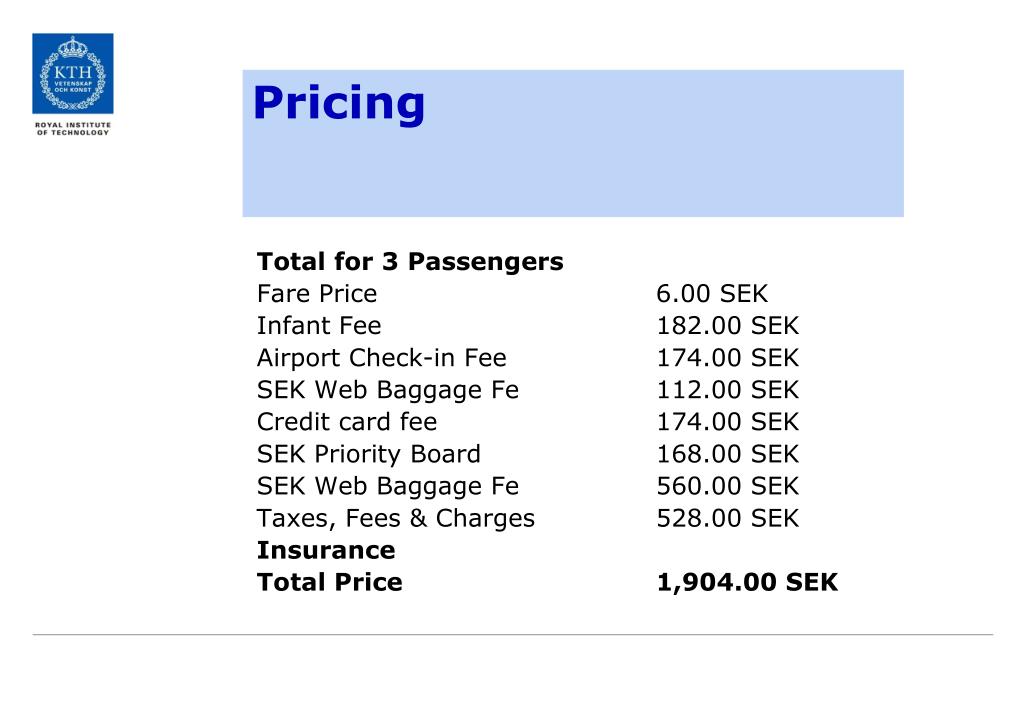Select the Pricing slide title
1023x723 pixels.
(x=339, y=104)
